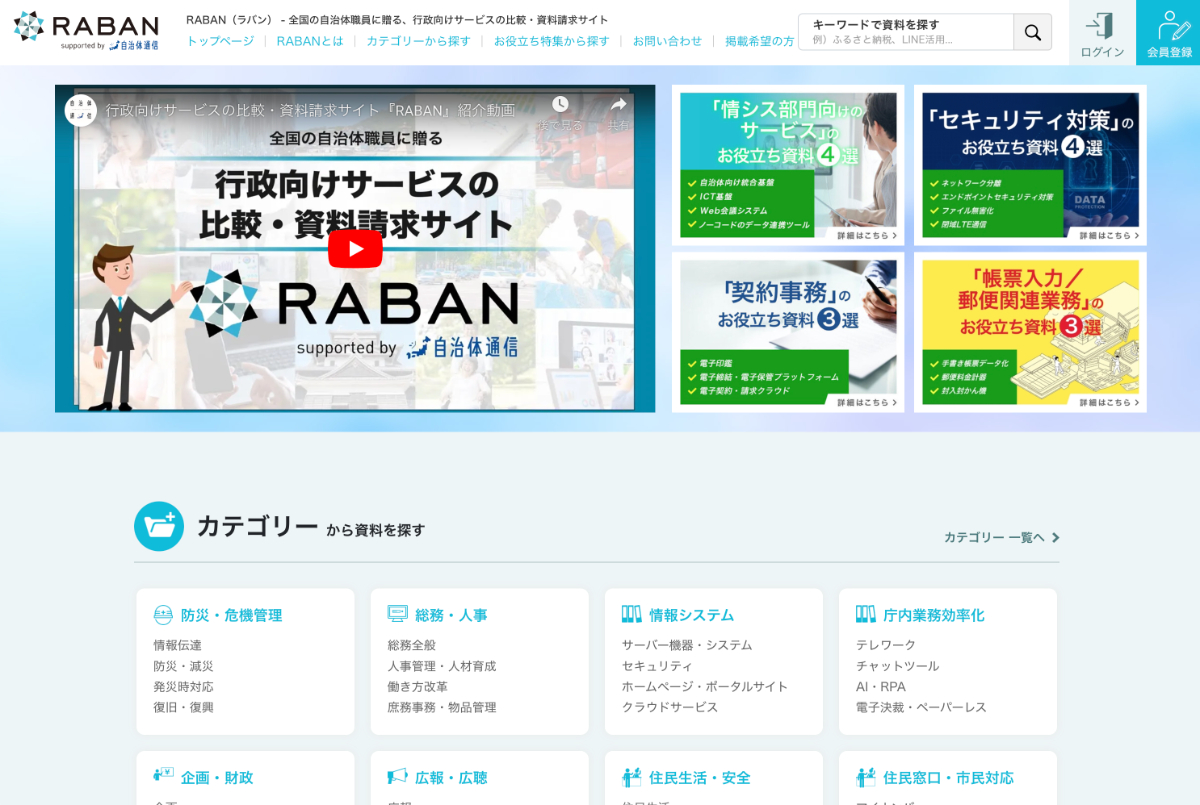Select the AI・RPA subcategory
The width and height of the screenshot is (1200, 805).
(880, 686)
